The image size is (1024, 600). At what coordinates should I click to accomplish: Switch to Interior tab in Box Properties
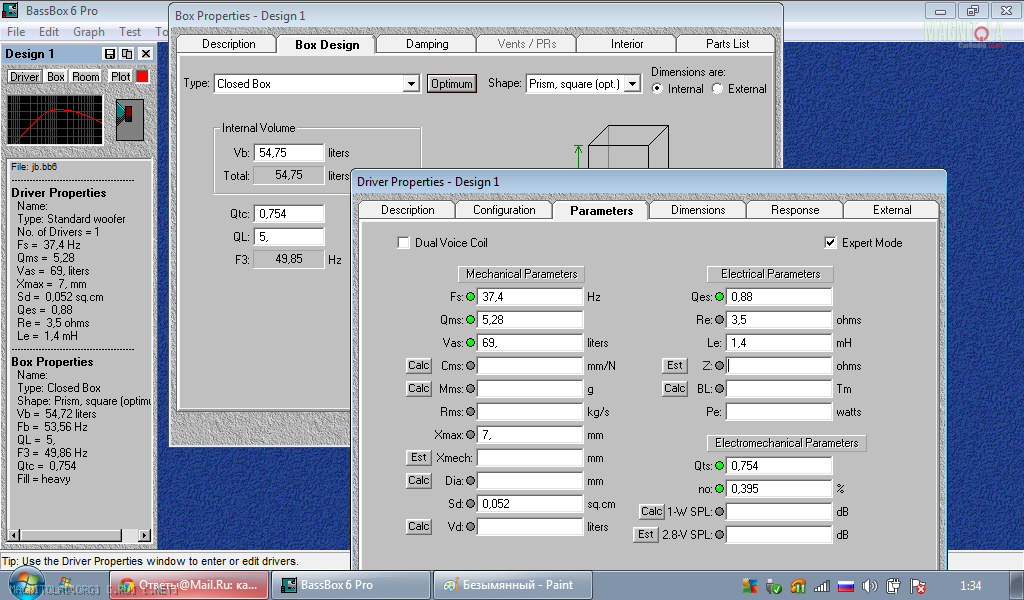click(x=627, y=44)
